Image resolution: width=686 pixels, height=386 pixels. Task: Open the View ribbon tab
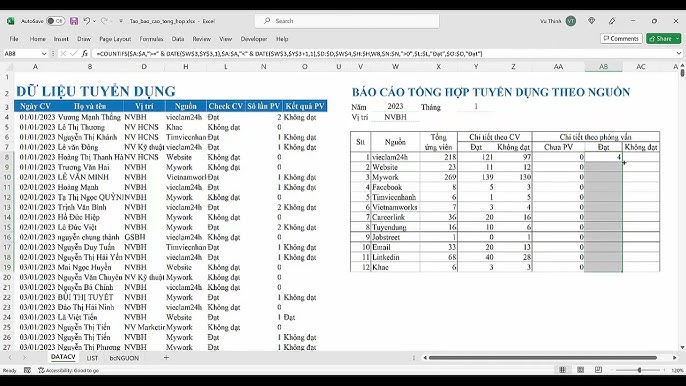[225, 39]
